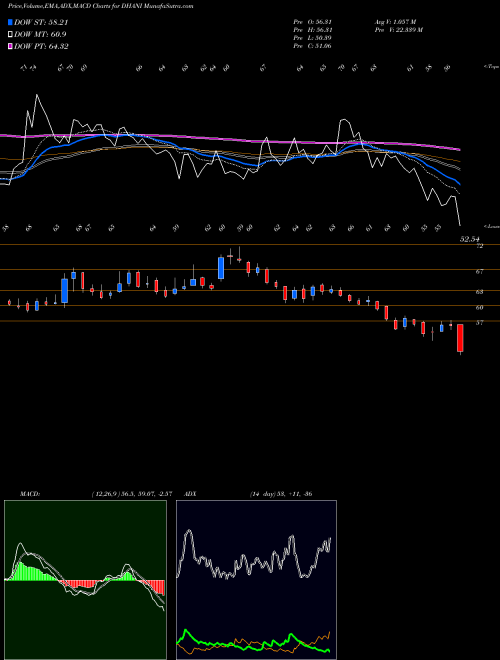Select the 'DOW MT: 60.9' legend label
The height and width of the screenshot is (660, 500).
(x=40, y=34)
